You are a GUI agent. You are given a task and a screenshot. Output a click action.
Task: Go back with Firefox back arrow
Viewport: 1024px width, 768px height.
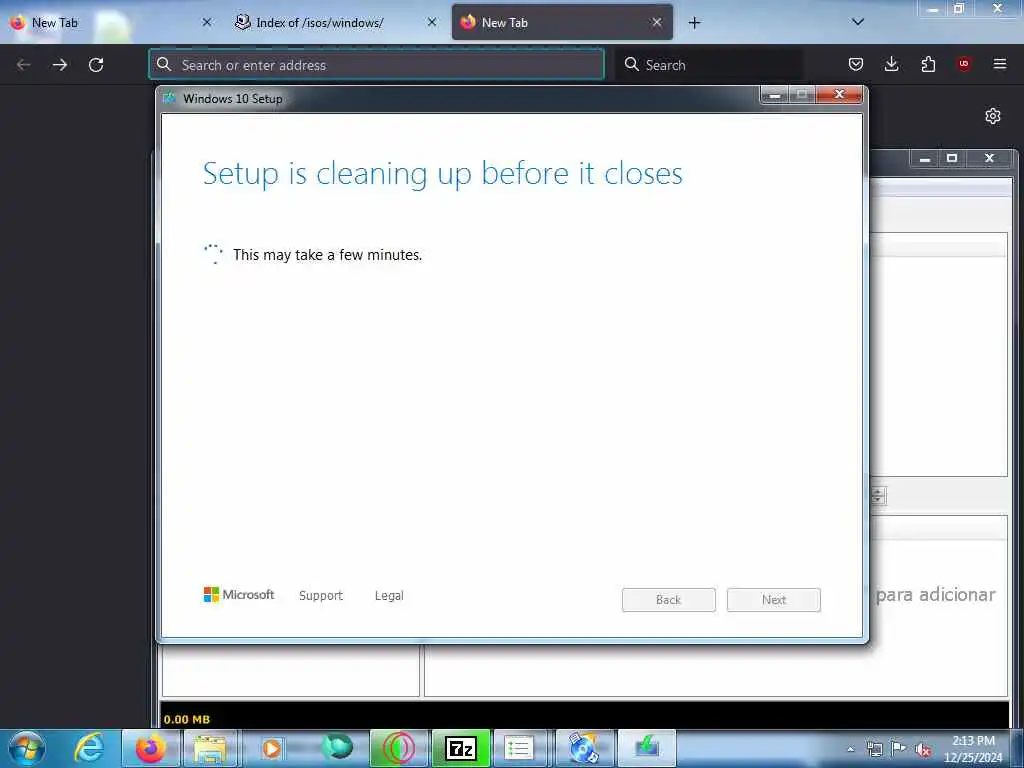tap(24, 65)
